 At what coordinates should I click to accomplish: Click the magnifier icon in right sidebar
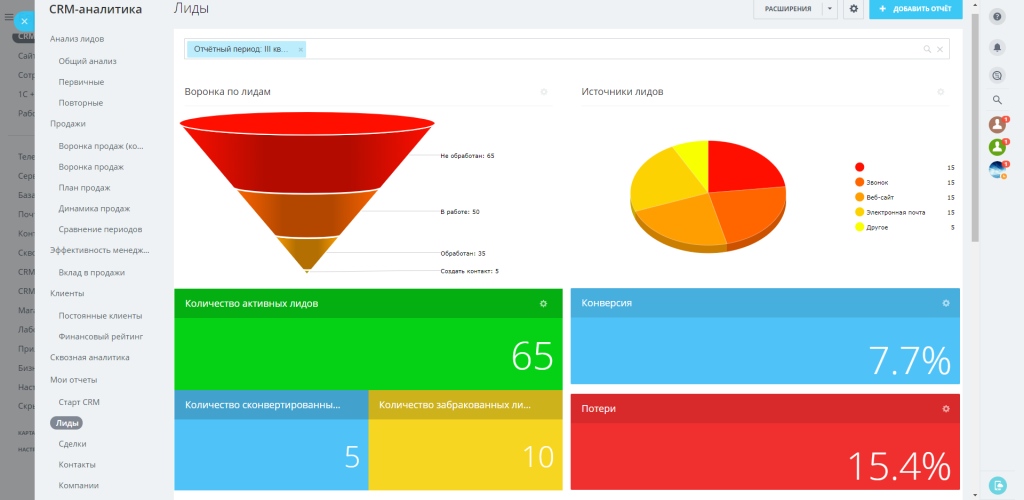tap(997, 100)
